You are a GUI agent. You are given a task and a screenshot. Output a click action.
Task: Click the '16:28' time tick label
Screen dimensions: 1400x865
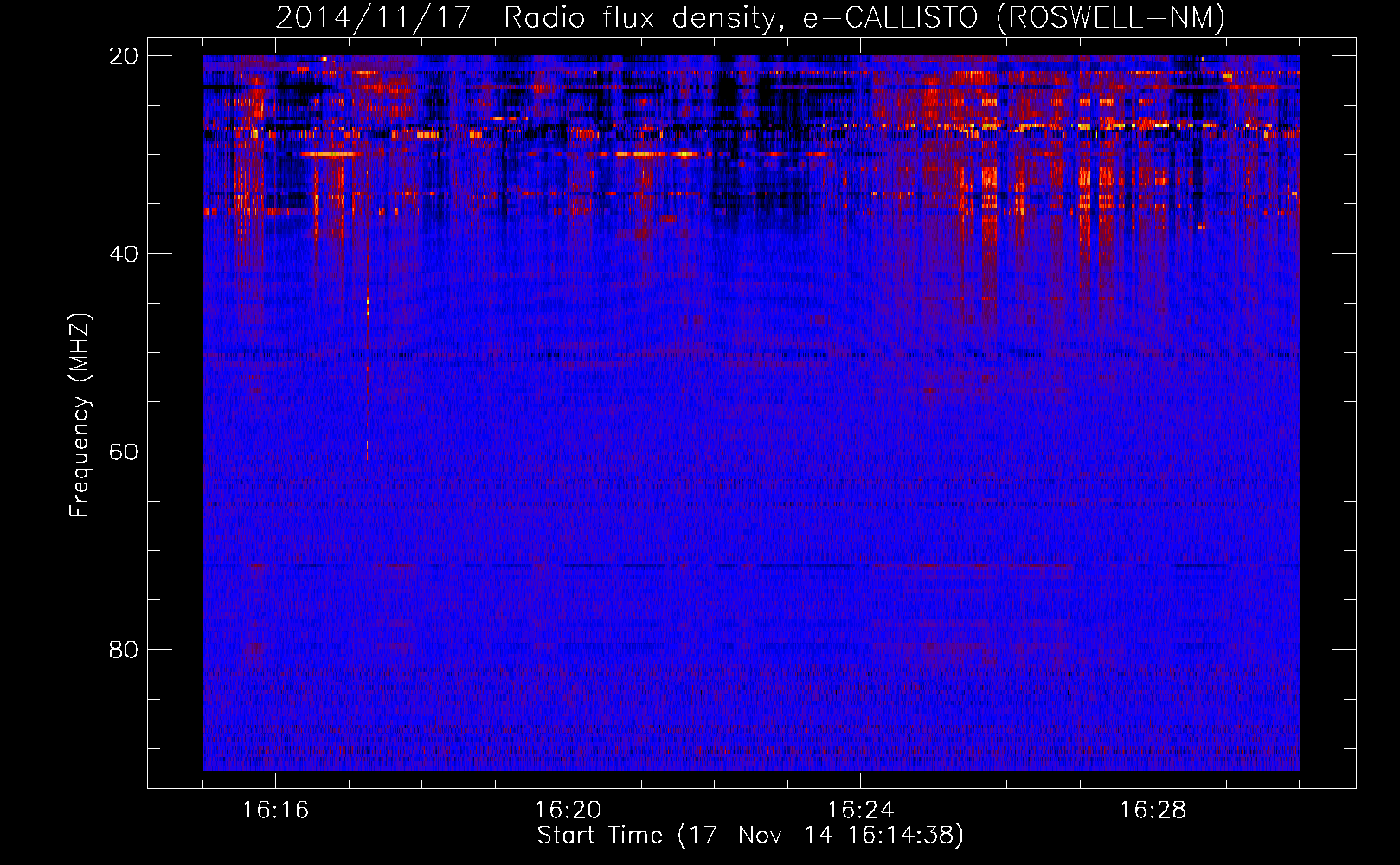tap(1153, 811)
